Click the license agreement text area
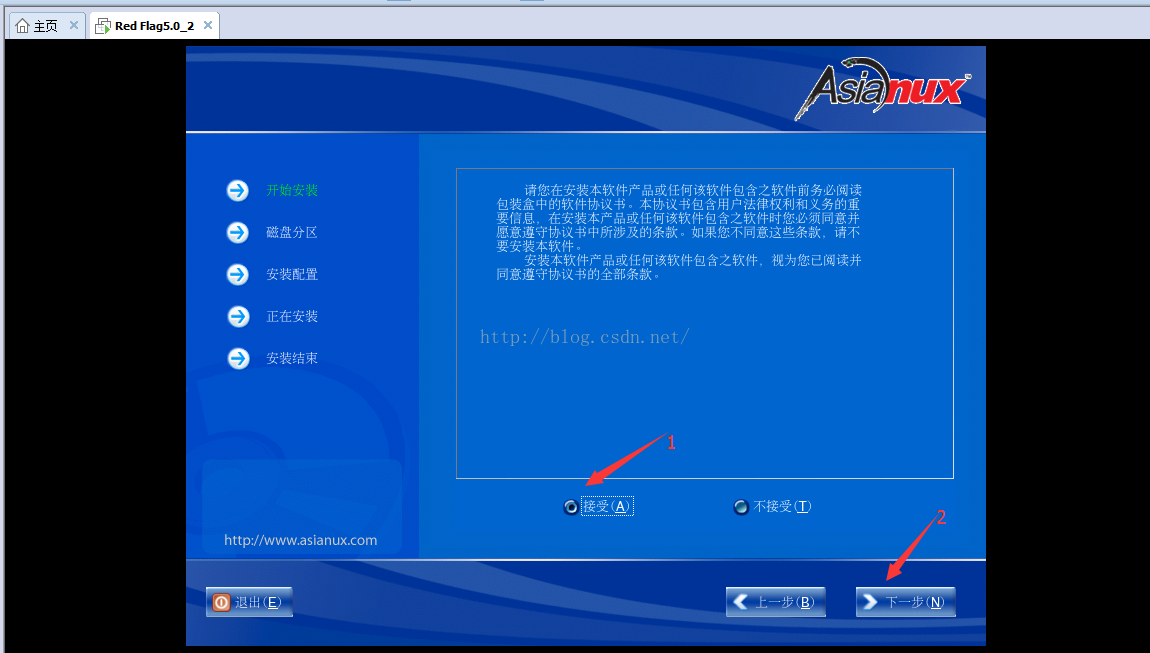 click(705, 324)
